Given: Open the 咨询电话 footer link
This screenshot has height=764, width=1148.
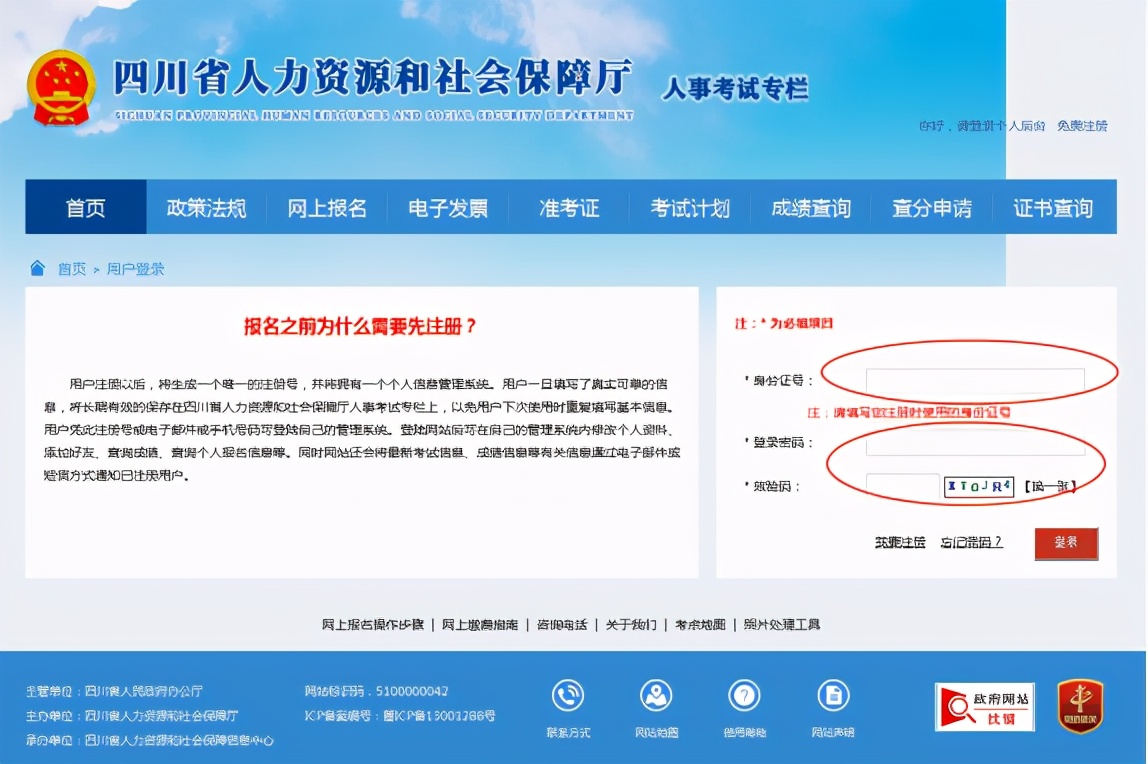Looking at the screenshot, I should click(562, 624).
